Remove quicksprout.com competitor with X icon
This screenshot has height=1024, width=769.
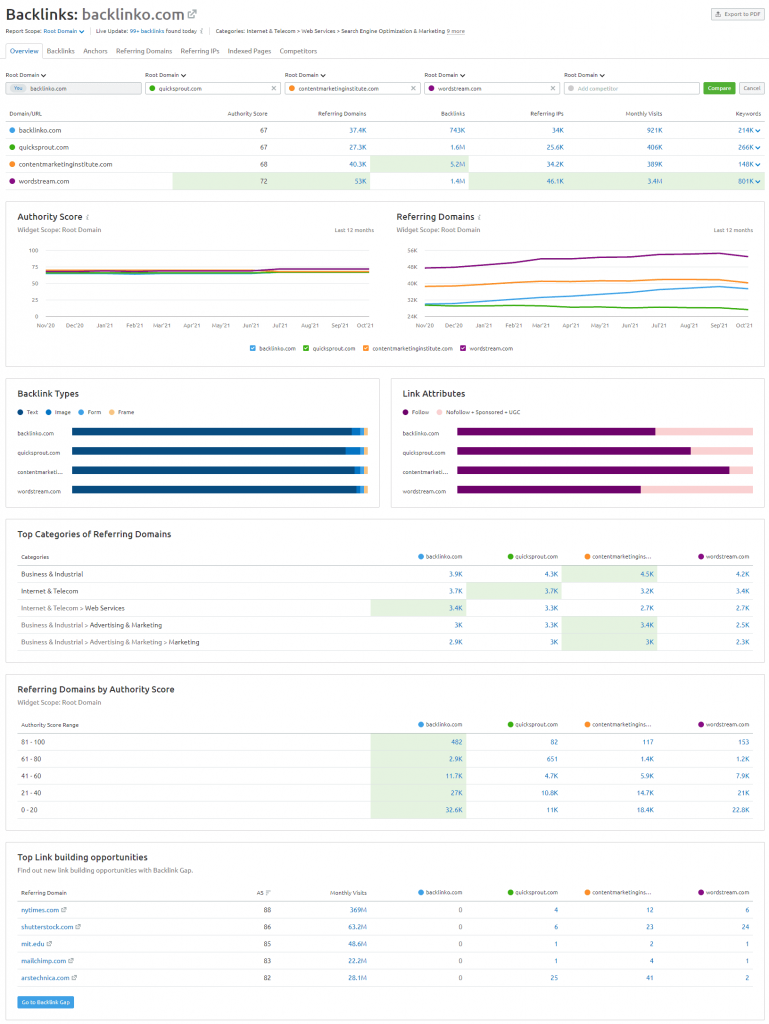point(274,88)
